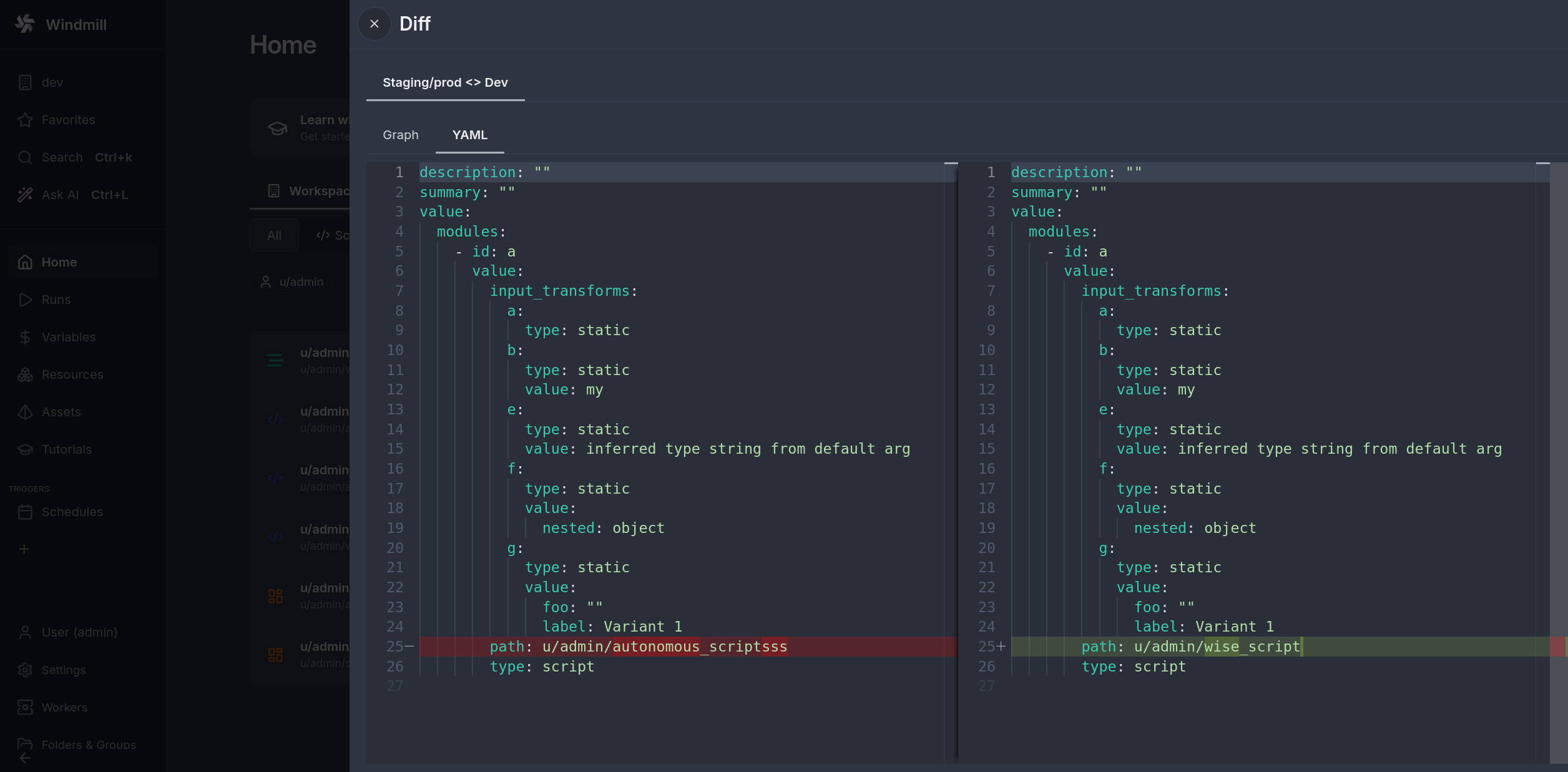The height and width of the screenshot is (772, 1568).
Task: Click the Windmill logo icon
Action: pos(25,24)
